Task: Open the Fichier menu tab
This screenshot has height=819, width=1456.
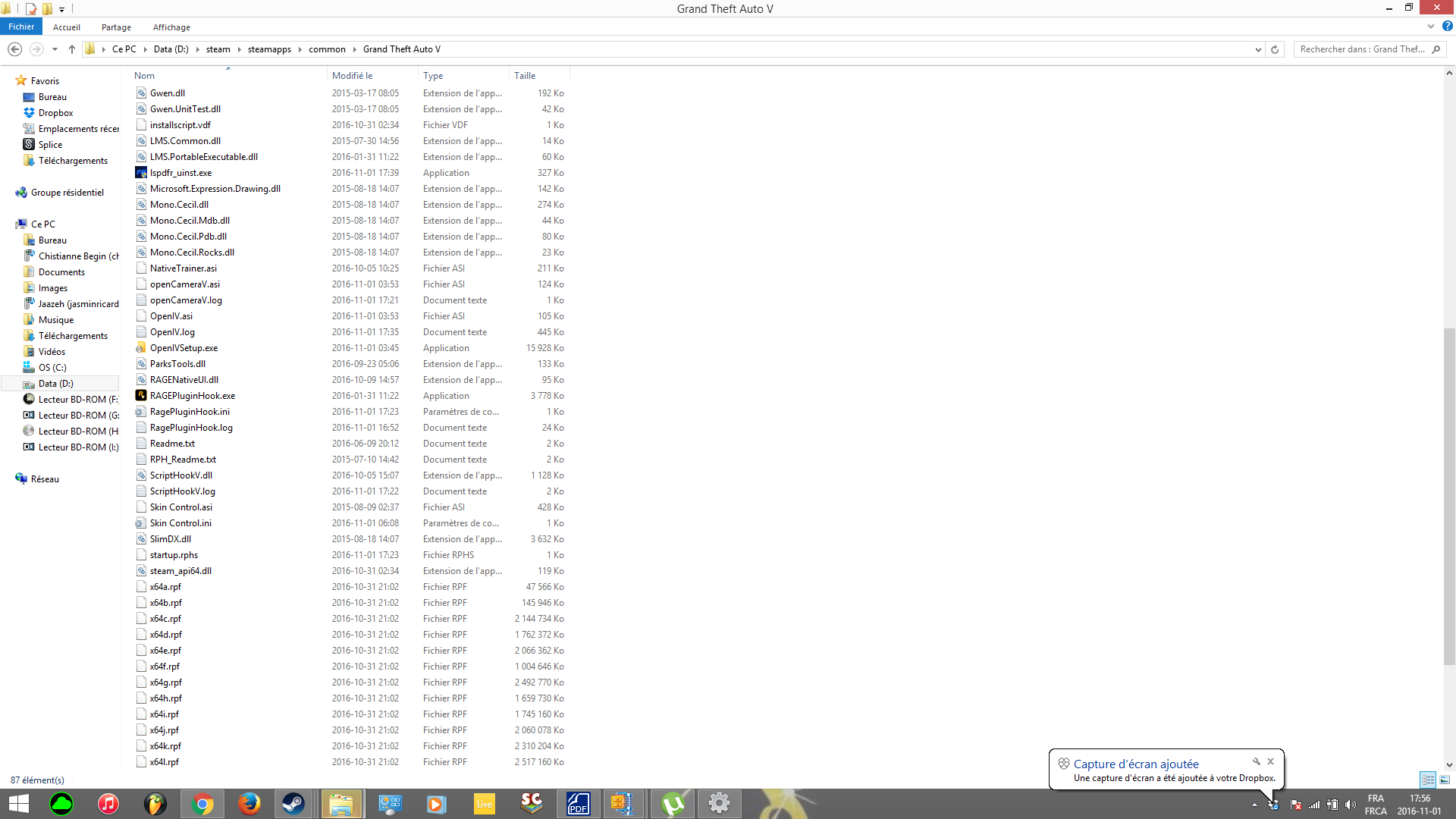Action: click(21, 27)
